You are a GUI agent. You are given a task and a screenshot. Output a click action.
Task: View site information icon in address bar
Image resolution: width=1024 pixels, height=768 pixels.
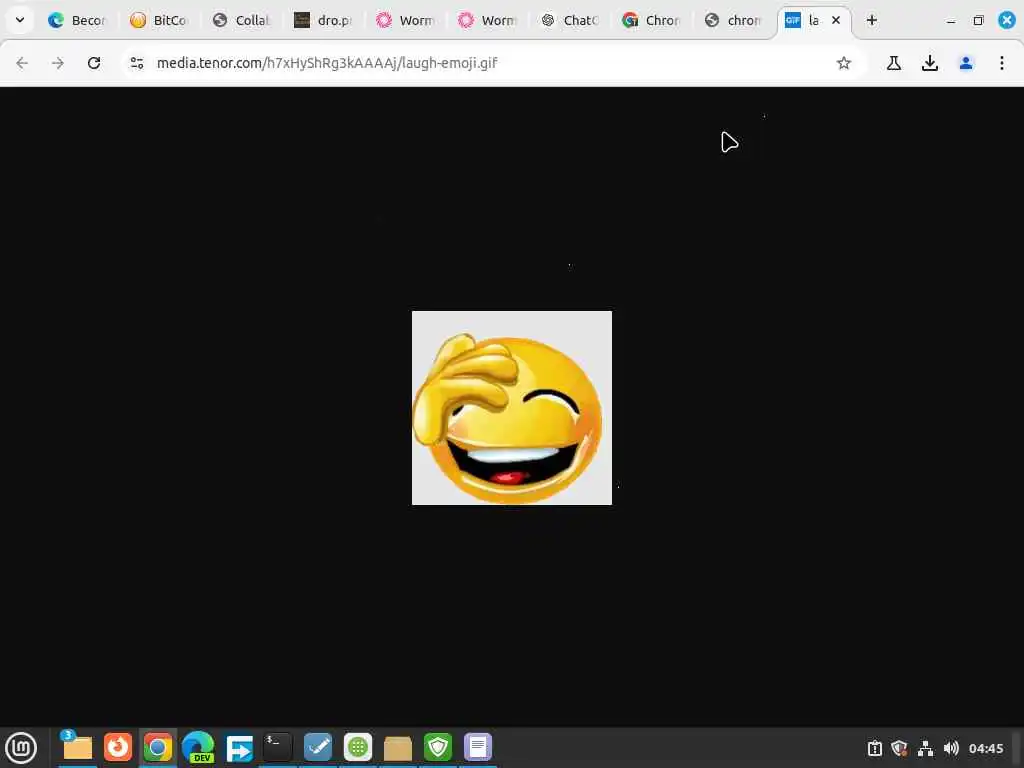(136, 63)
